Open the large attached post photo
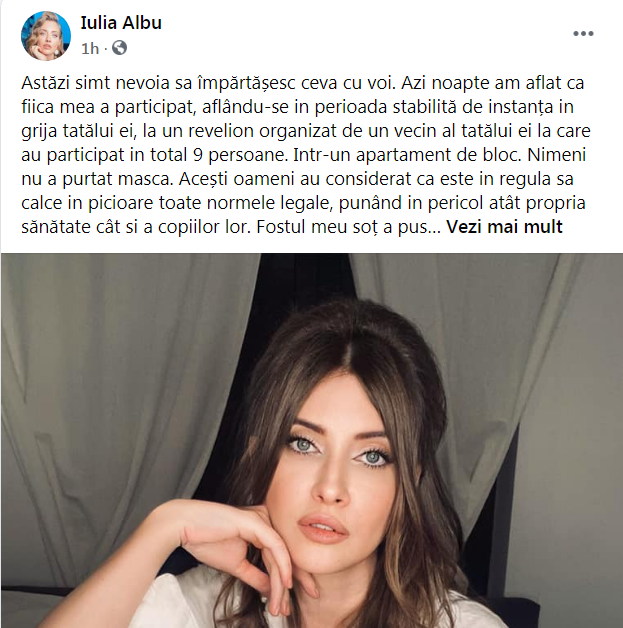623x628 pixels. pyautogui.click(x=312, y=441)
